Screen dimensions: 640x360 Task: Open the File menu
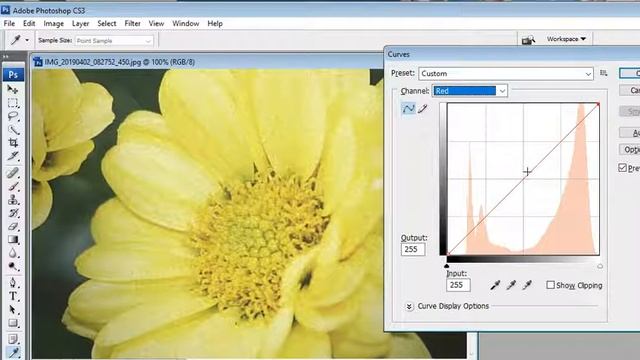[9, 24]
